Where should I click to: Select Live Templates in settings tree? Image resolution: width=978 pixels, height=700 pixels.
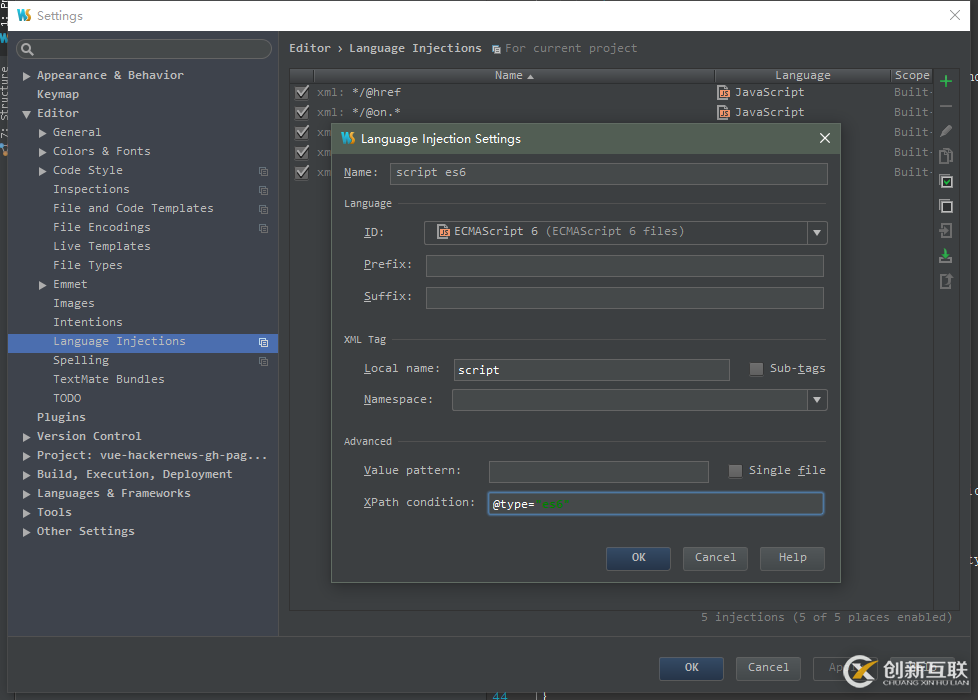point(102,246)
